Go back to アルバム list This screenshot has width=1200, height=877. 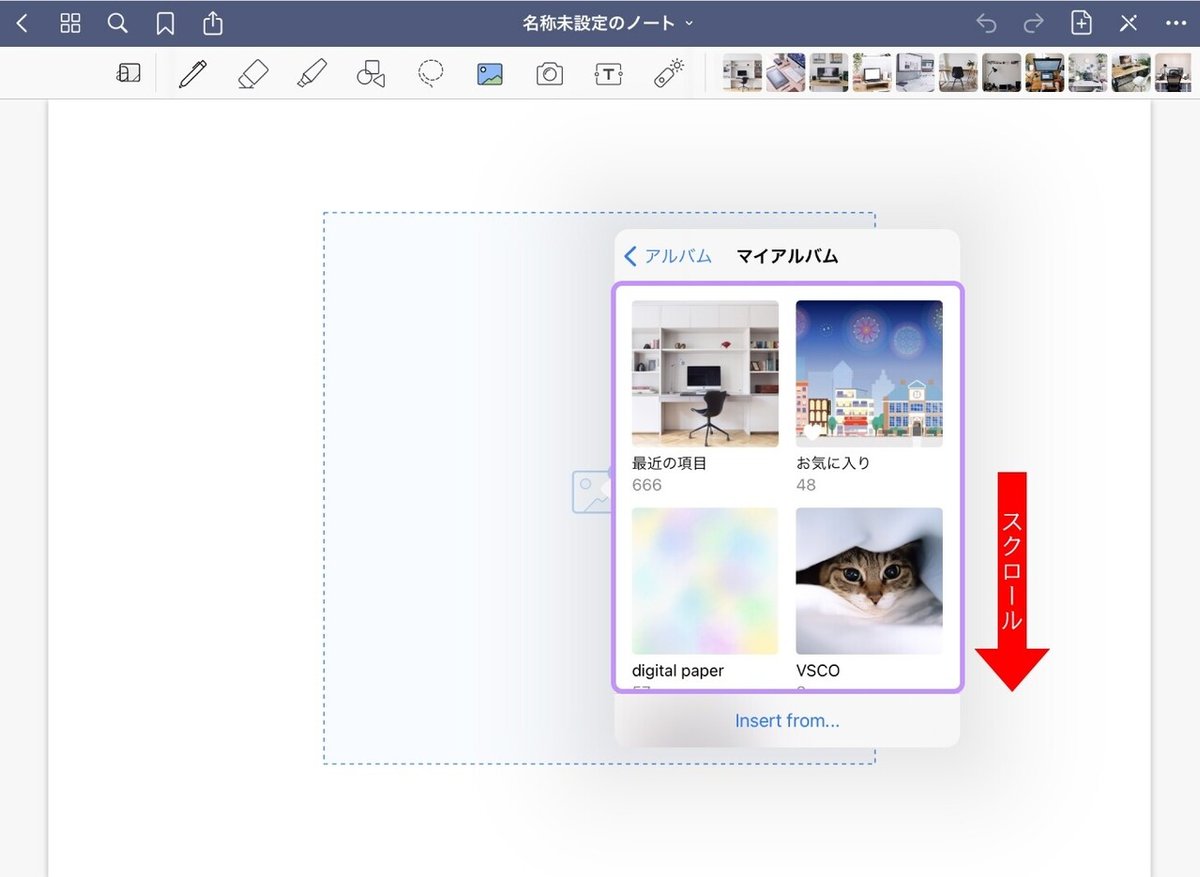pyautogui.click(x=668, y=256)
